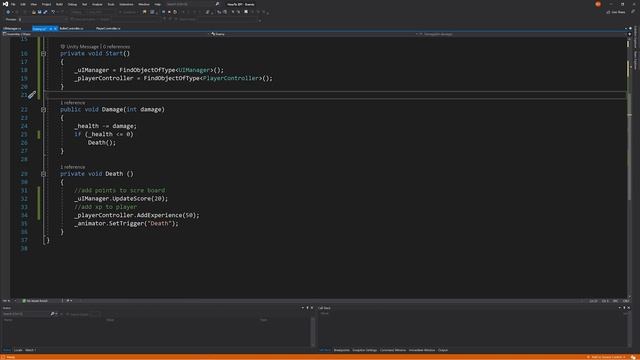Collapse the Start() method outline
The width and height of the screenshot is (640, 360).
(x=43, y=53)
